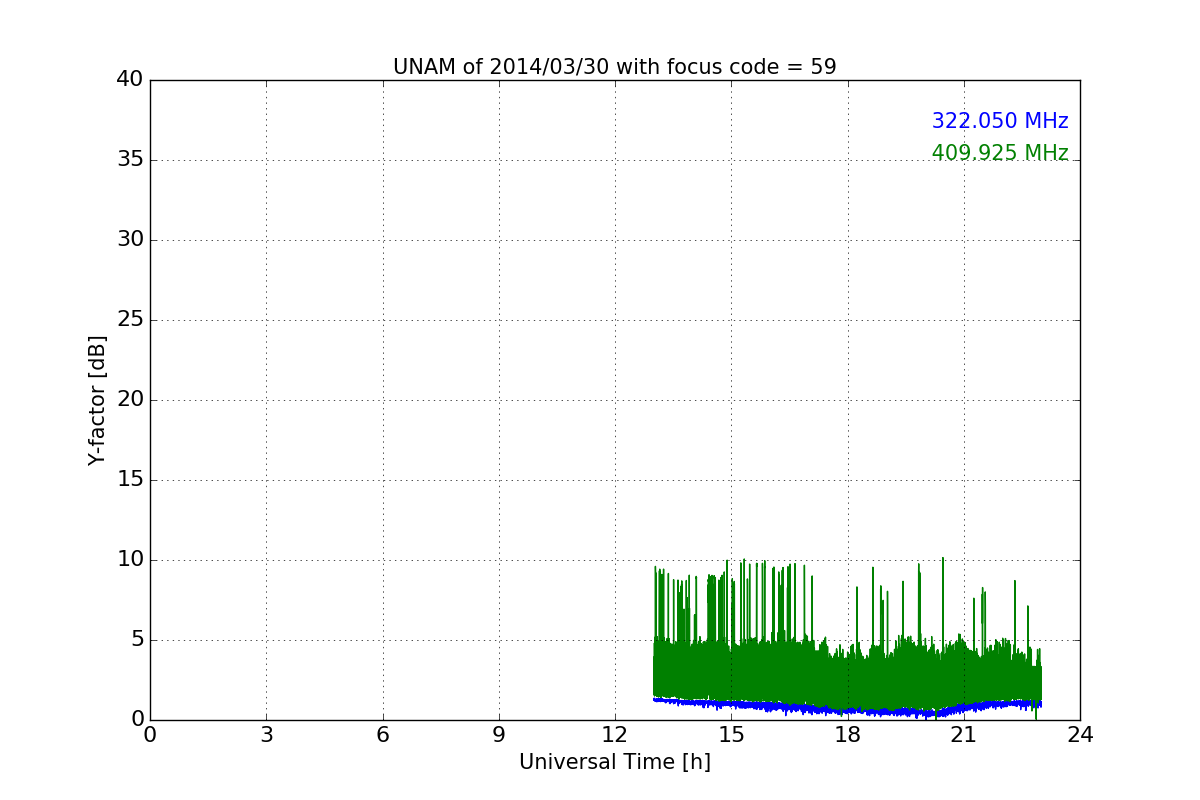
Task: Select the blue 322.050 MHz legend label
Action: click(x=1000, y=121)
